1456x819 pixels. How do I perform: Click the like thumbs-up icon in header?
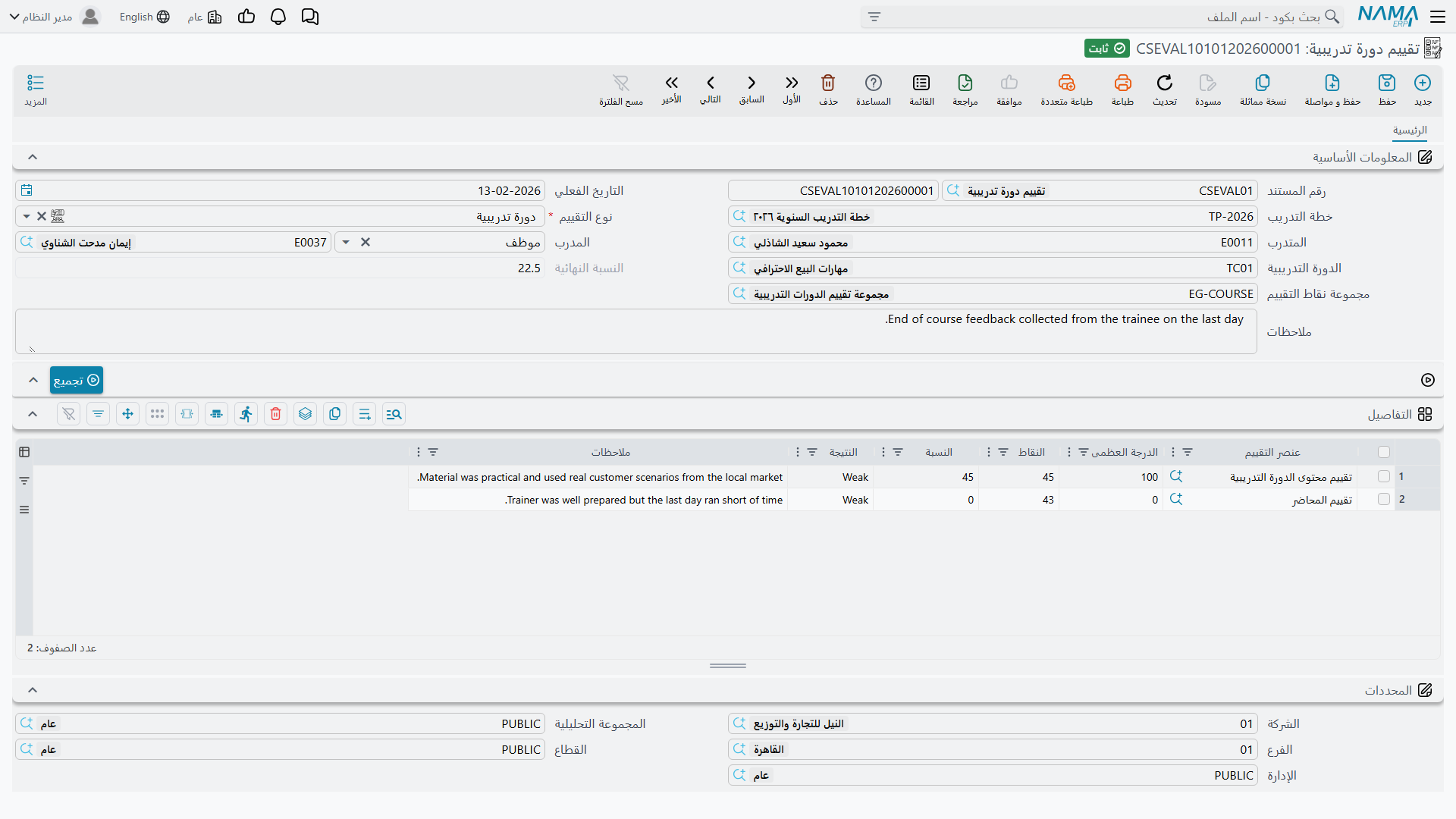[246, 17]
